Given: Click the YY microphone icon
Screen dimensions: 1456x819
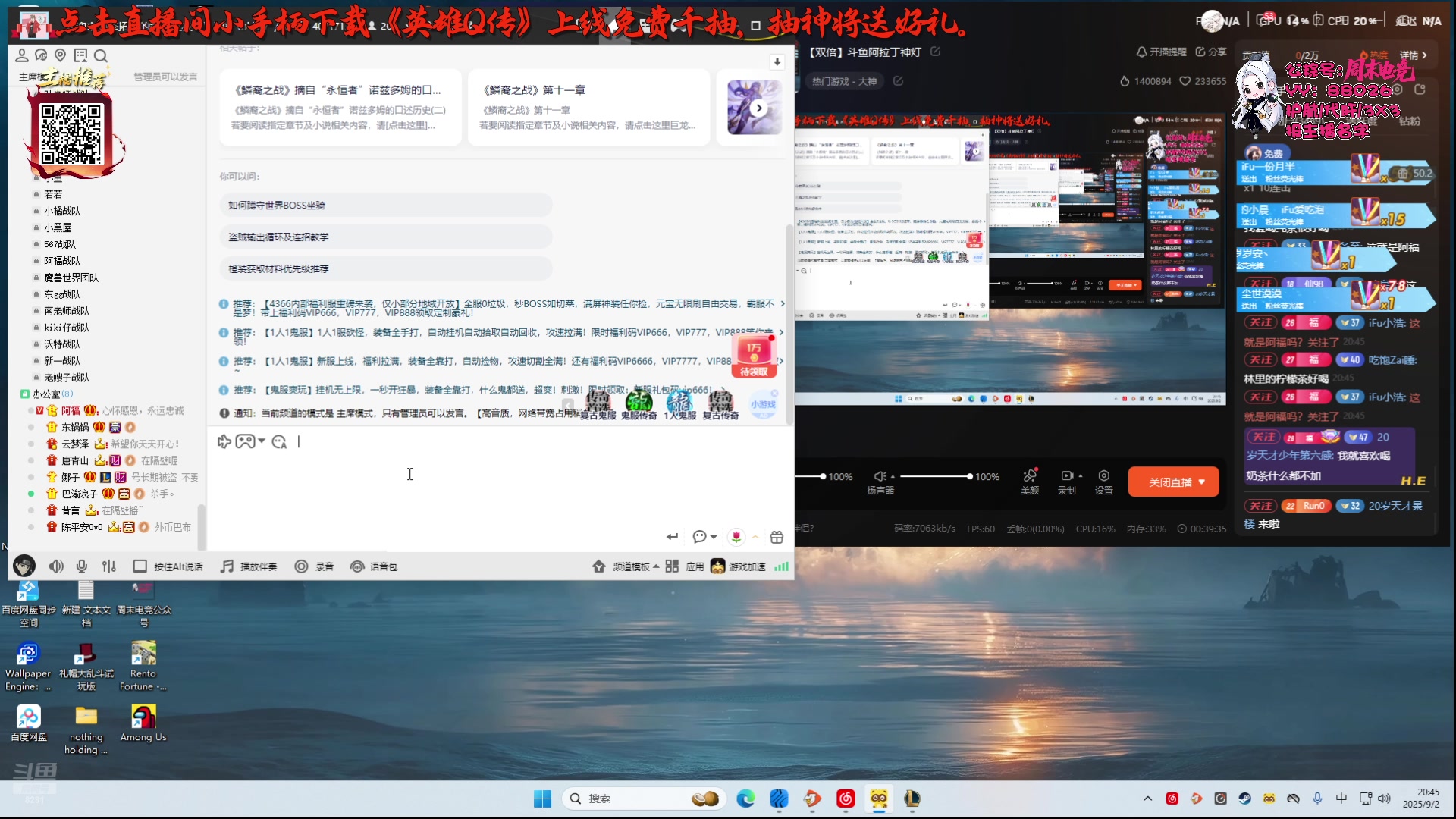Looking at the screenshot, I should (82, 566).
